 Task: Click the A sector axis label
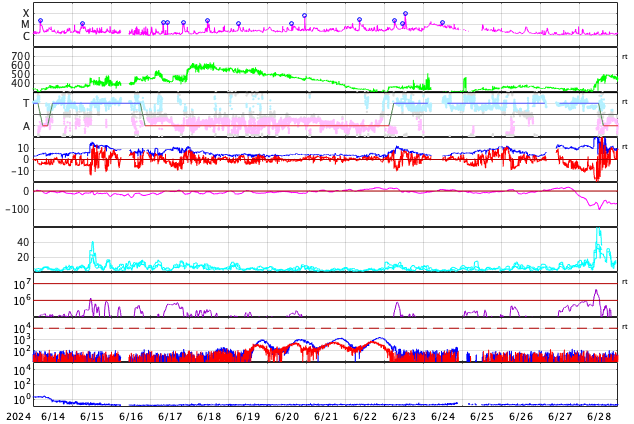[x=26, y=127]
